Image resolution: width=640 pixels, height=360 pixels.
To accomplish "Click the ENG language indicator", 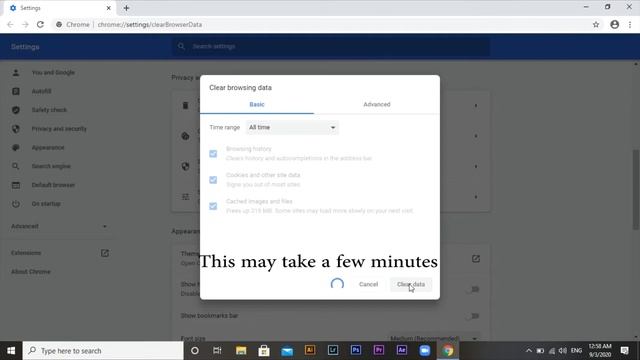I will pos(576,351).
